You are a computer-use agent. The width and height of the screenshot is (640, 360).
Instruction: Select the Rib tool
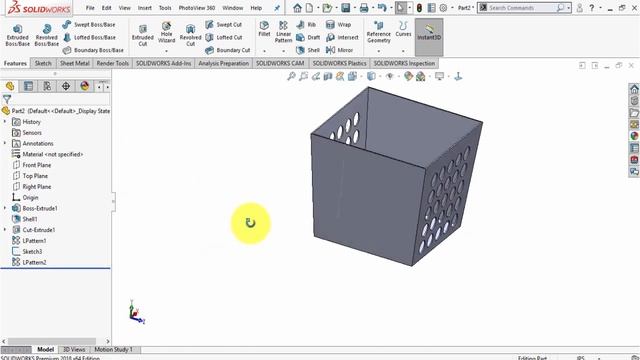click(x=306, y=24)
